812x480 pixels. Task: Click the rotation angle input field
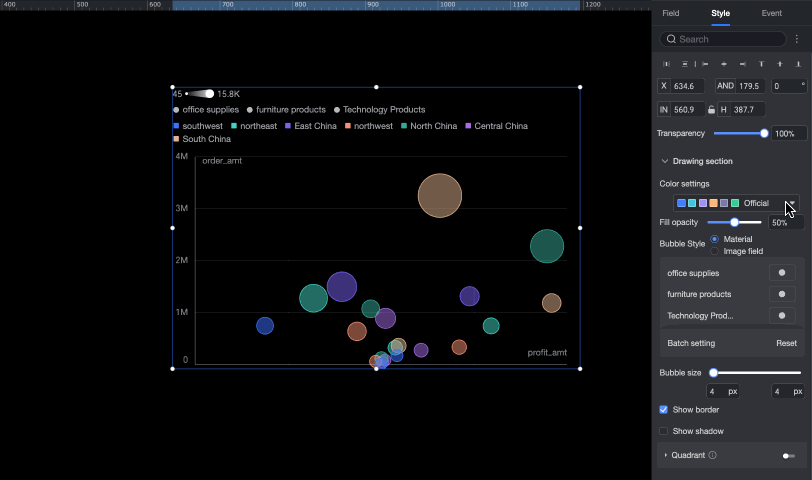789,86
